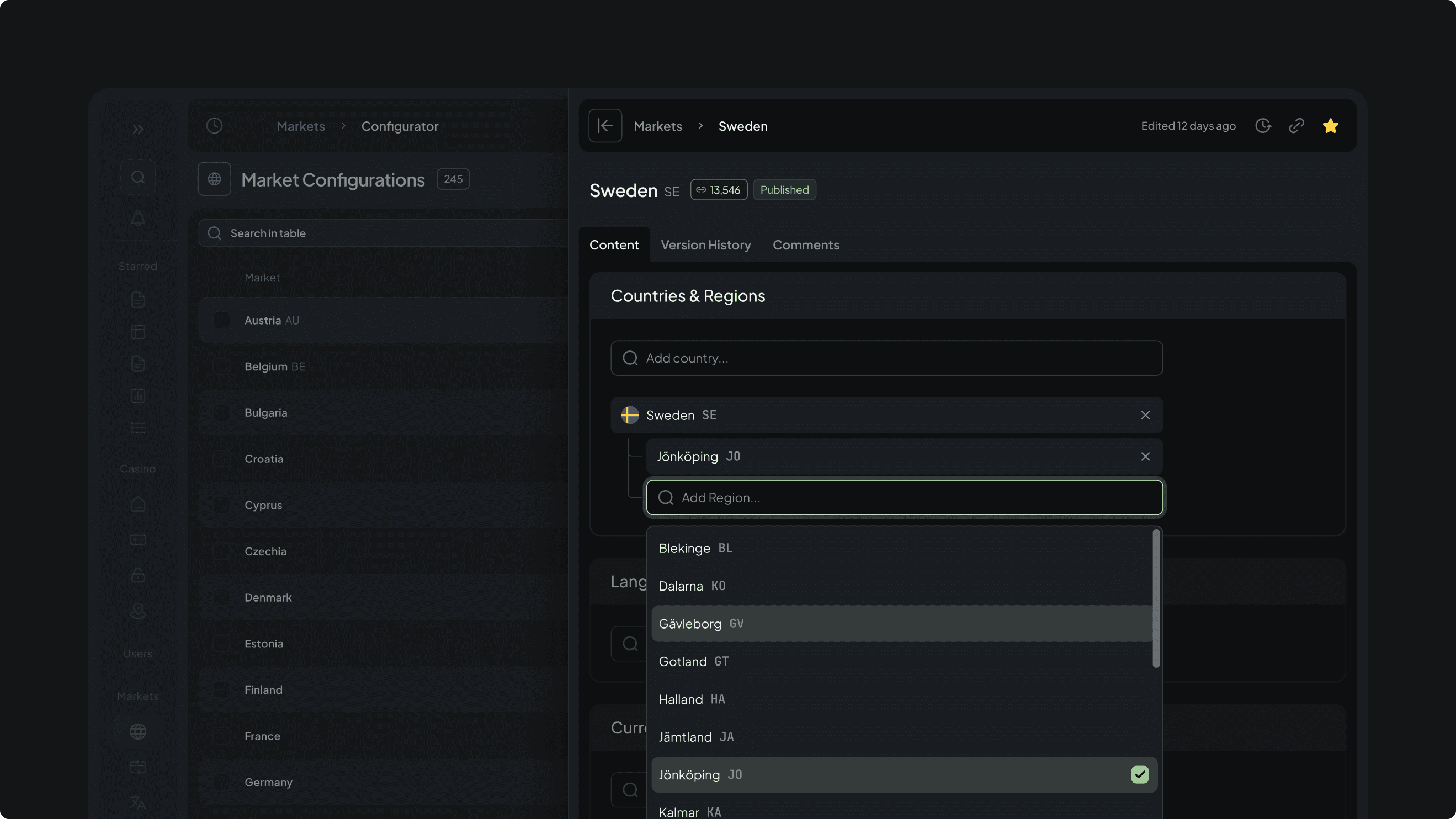The height and width of the screenshot is (819, 1456).
Task: Open the Comments tab
Action: point(805,245)
